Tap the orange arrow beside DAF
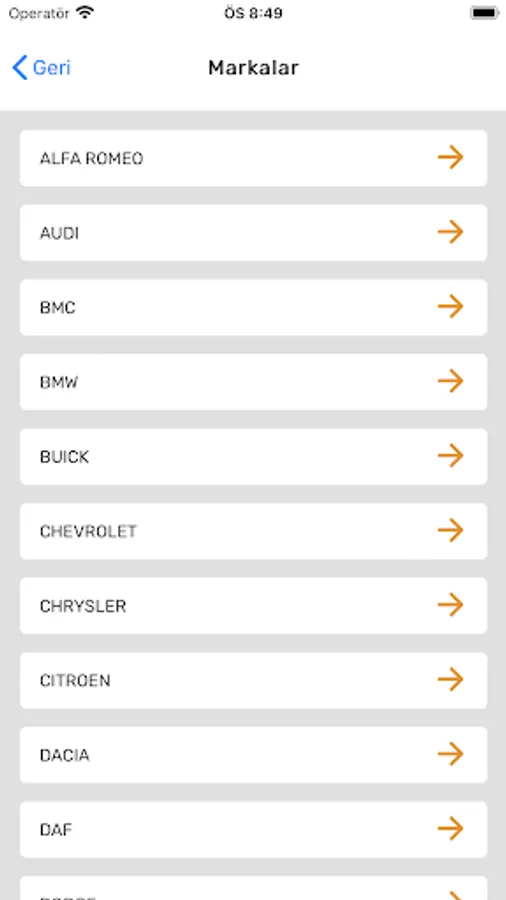This screenshot has height=900, width=506. click(x=450, y=829)
